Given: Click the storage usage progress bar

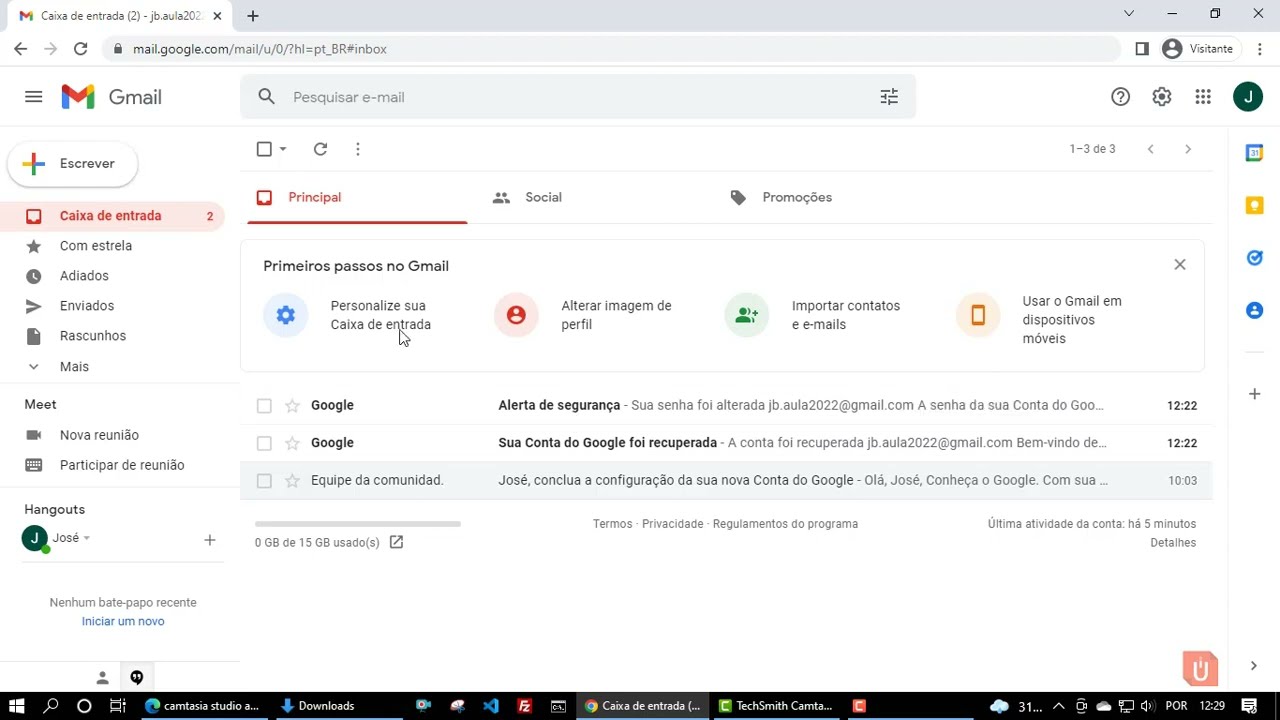Looking at the screenshot, I should coord(358,523).
